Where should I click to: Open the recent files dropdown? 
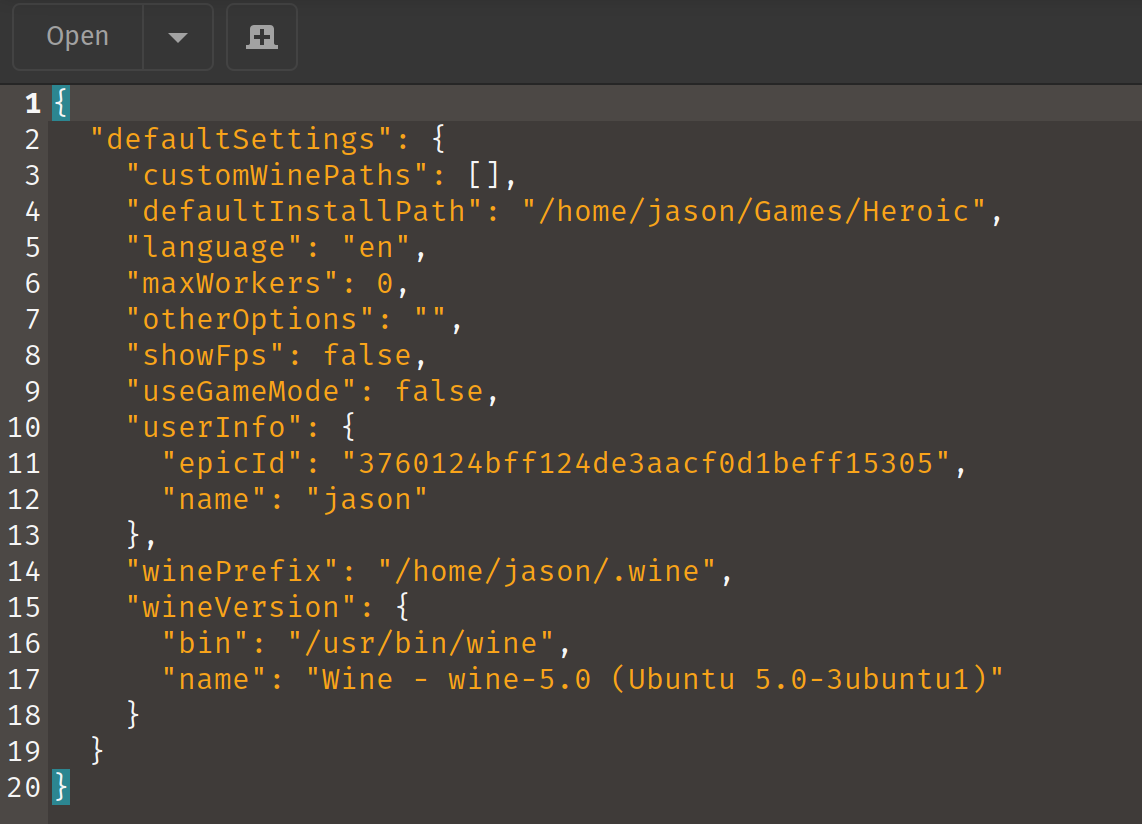[x=178, y=36]
